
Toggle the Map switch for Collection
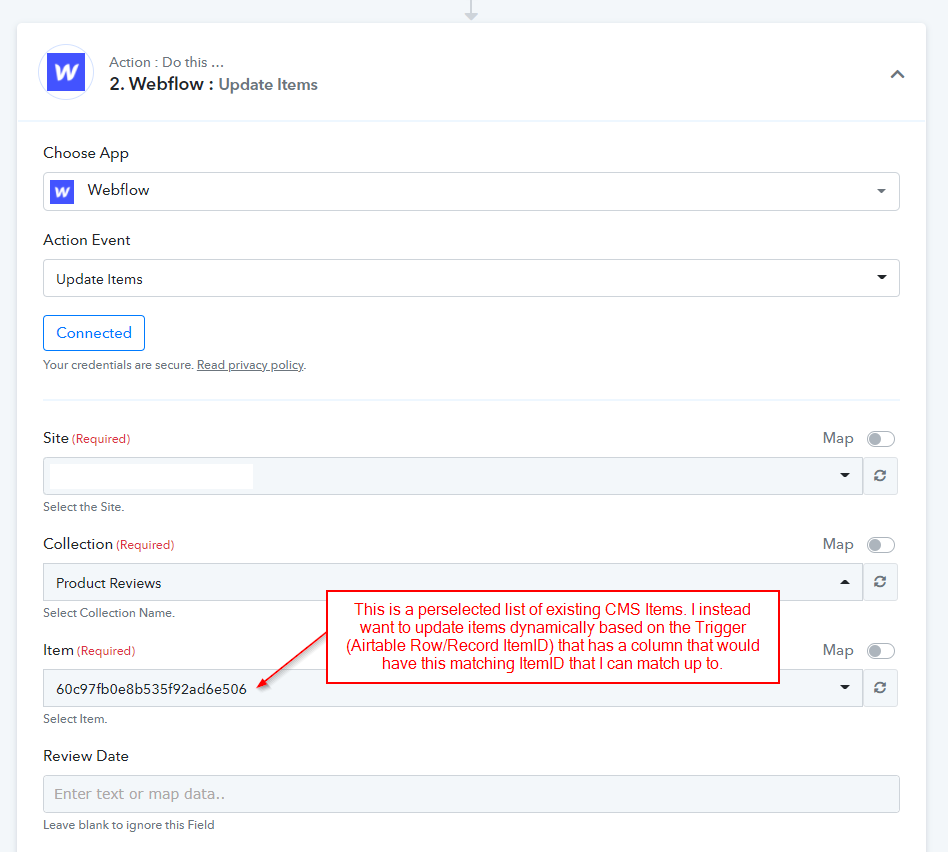tap(880, 545)
